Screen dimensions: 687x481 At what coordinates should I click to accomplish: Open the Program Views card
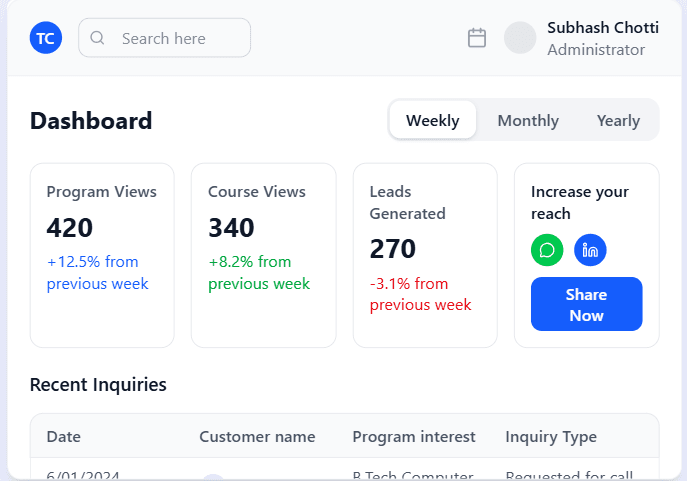pos(102,255)
